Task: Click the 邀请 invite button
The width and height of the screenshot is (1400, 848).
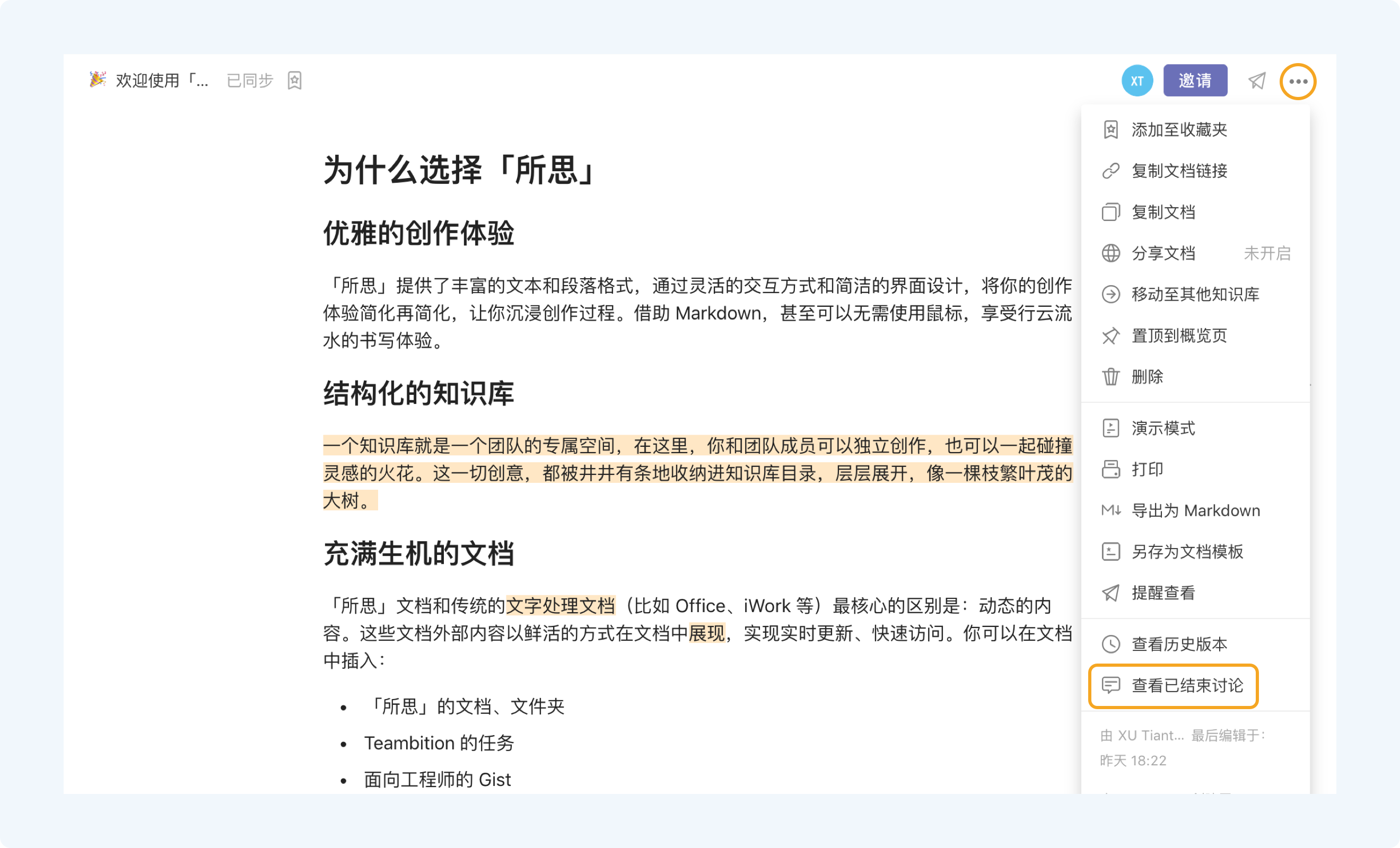Action: point(1195,81)
